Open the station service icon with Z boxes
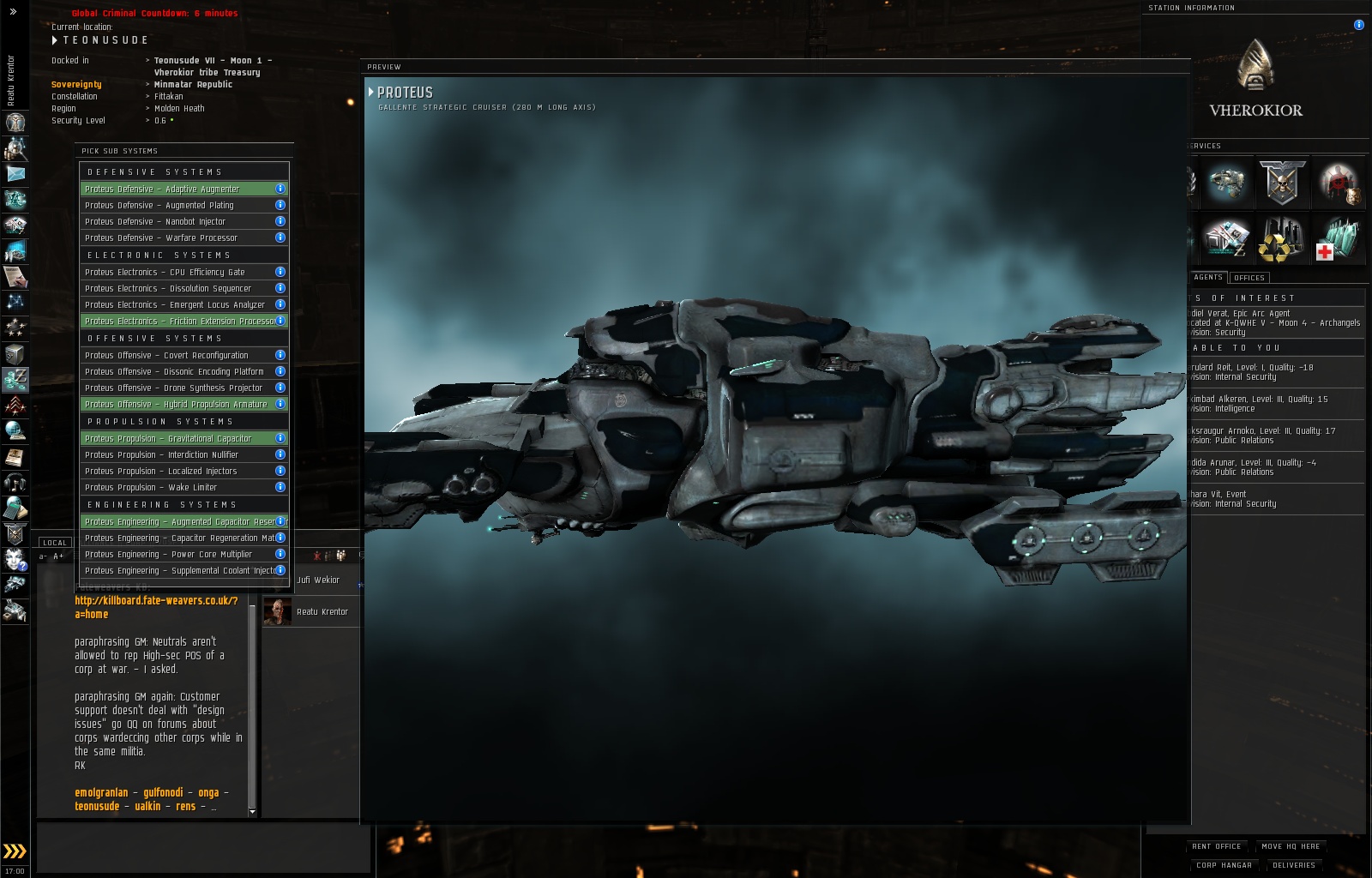Viewport: 1372px width, 878px height. point(1225,238)
